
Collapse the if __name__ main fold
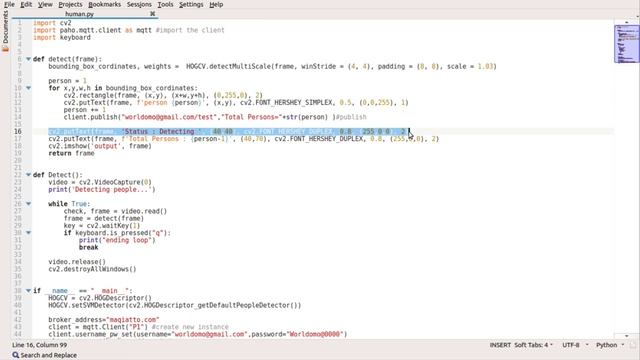click(29, 291)
